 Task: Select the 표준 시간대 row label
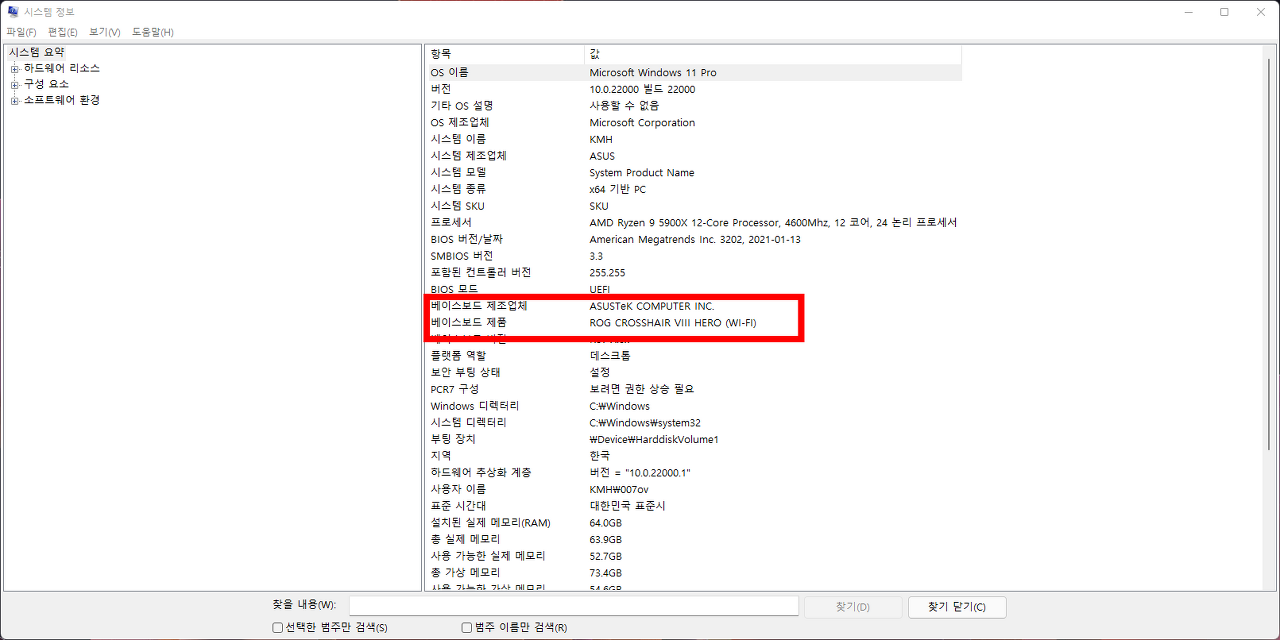pos(458,506)
